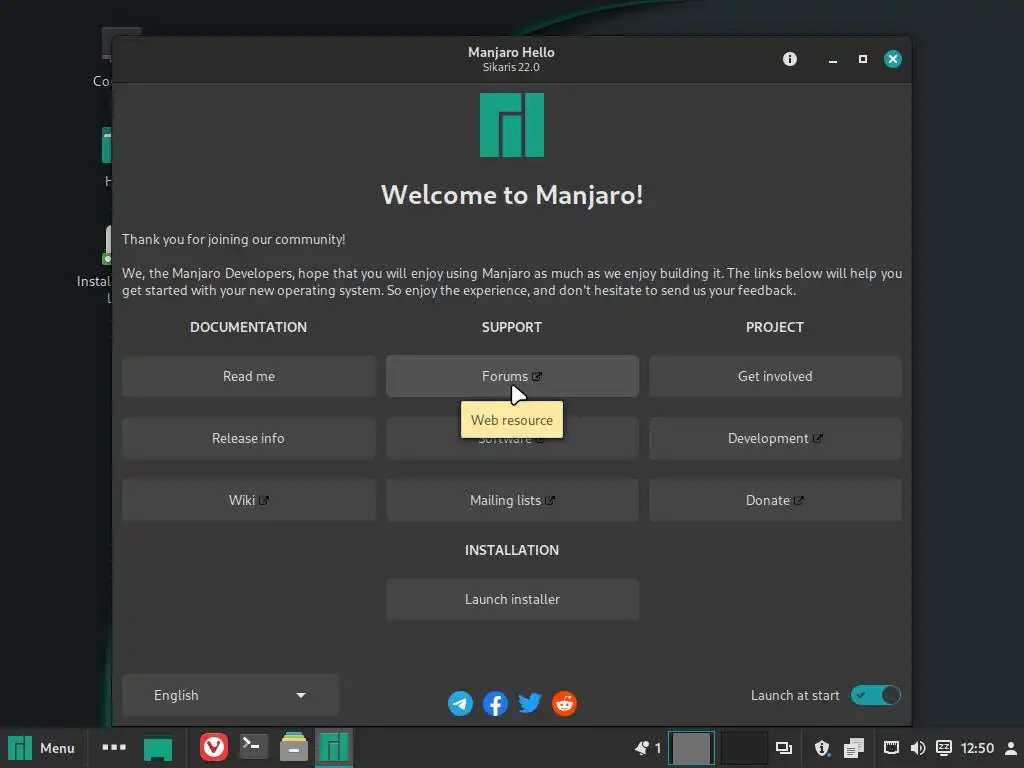Show desktop via green panel icon
1024x768 pixels.
coord(158,748)
